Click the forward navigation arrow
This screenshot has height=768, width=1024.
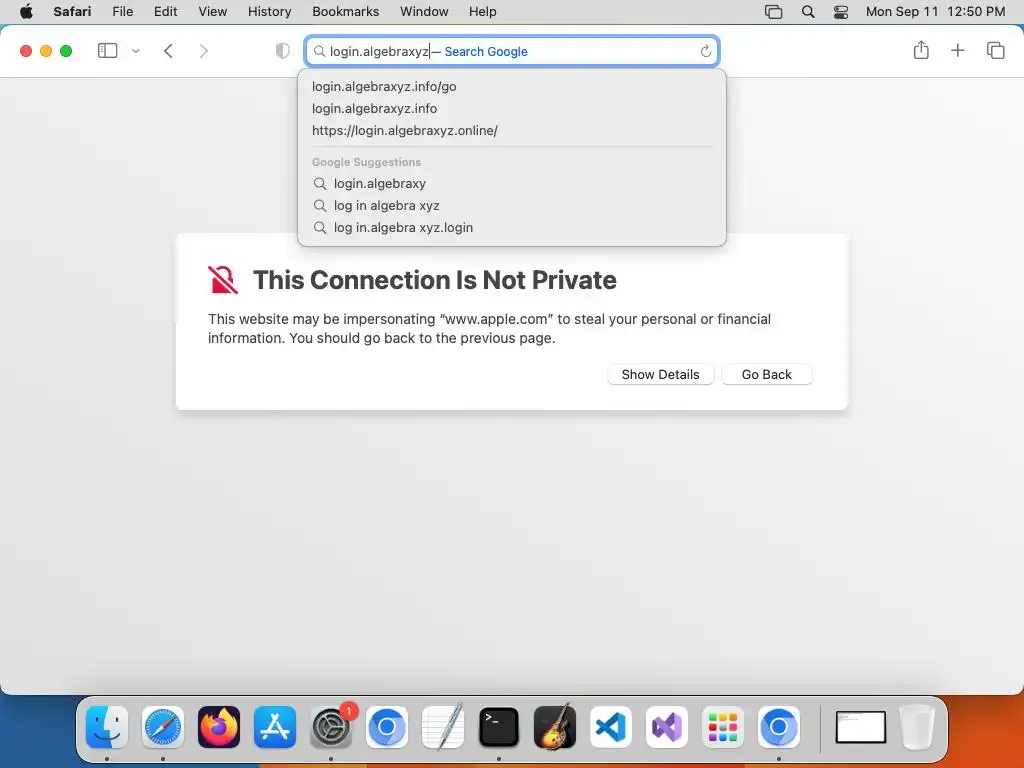coord(204,51)
